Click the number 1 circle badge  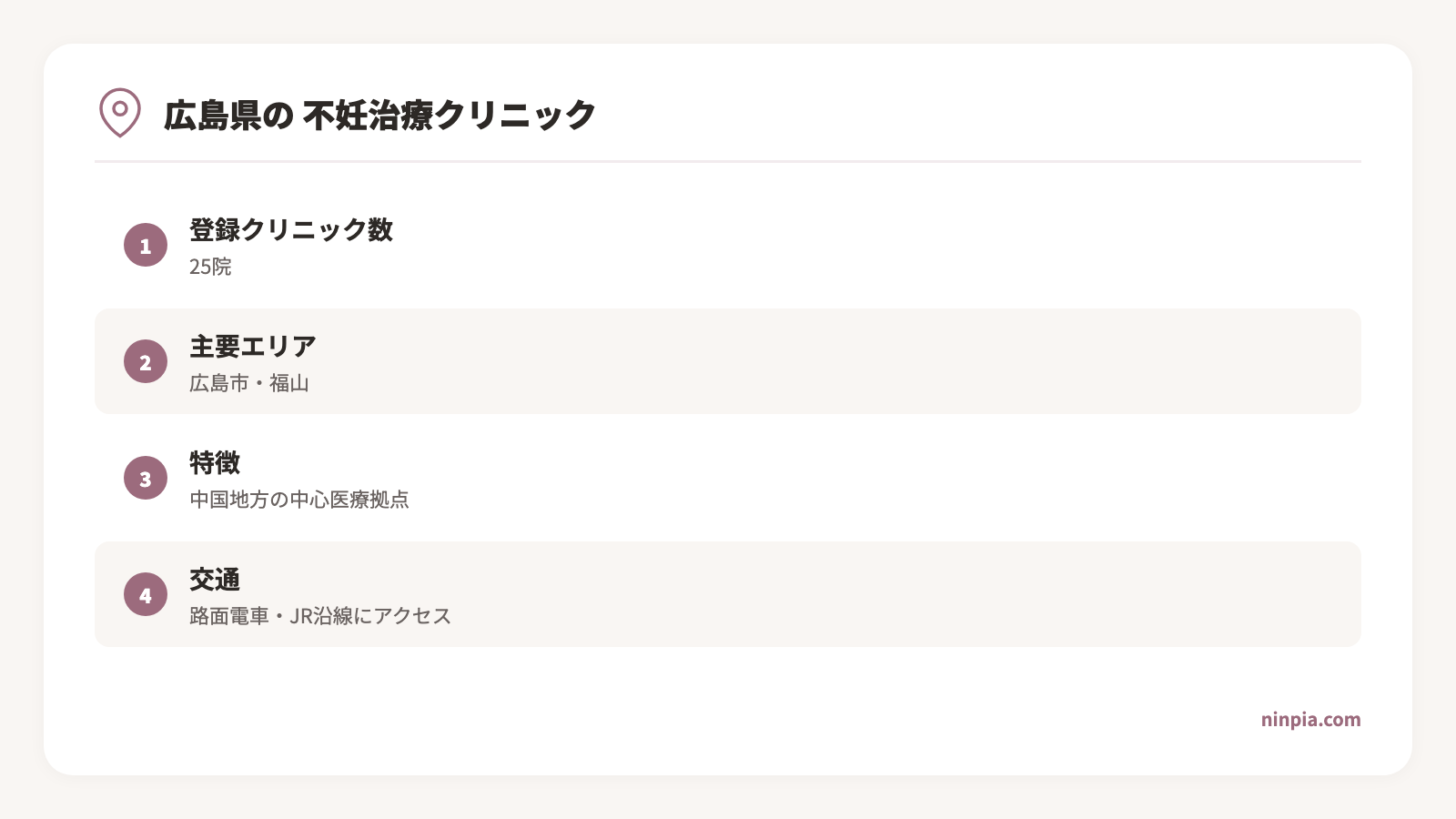(146, 245)
